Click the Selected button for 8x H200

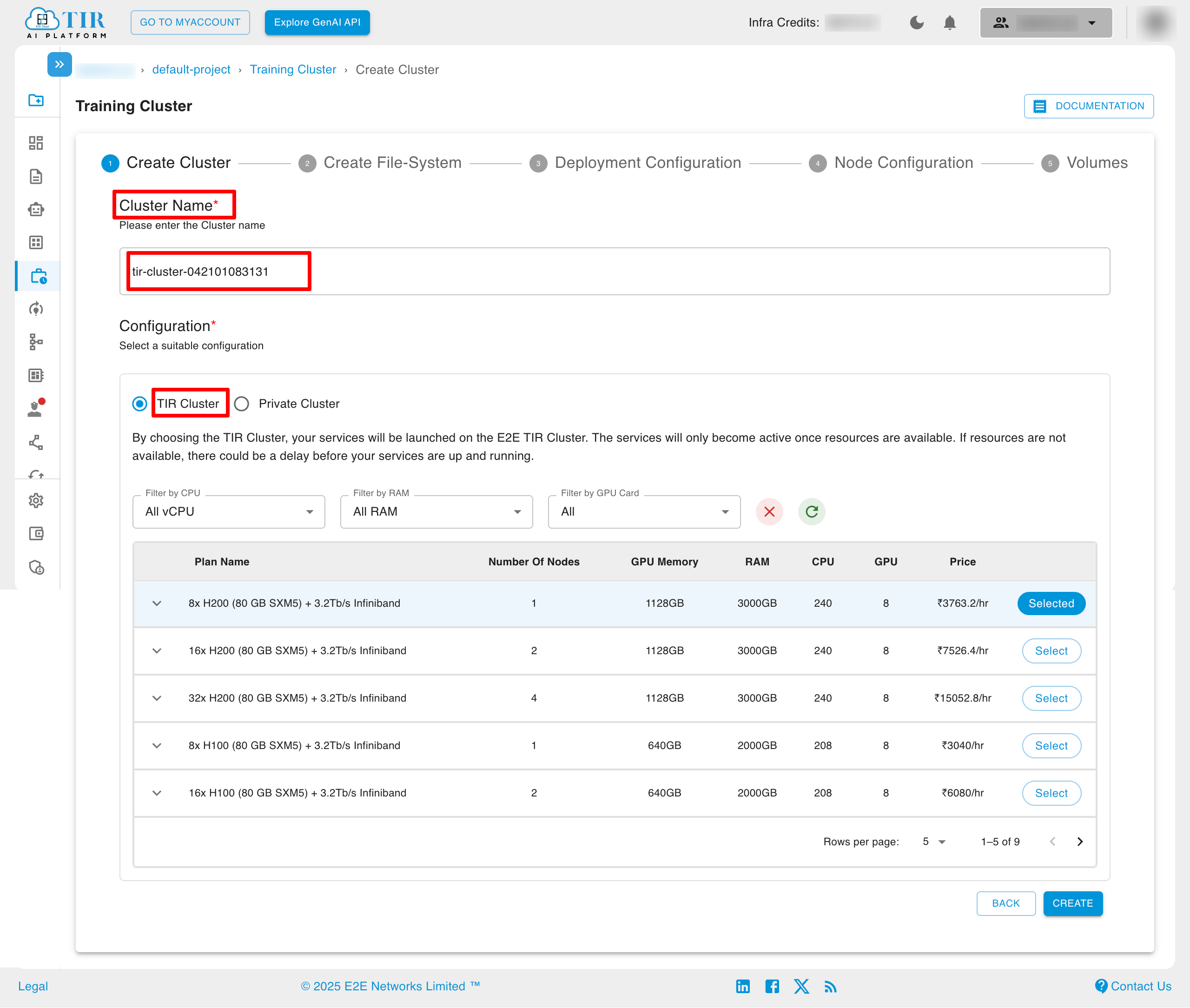click(1051, 603)
